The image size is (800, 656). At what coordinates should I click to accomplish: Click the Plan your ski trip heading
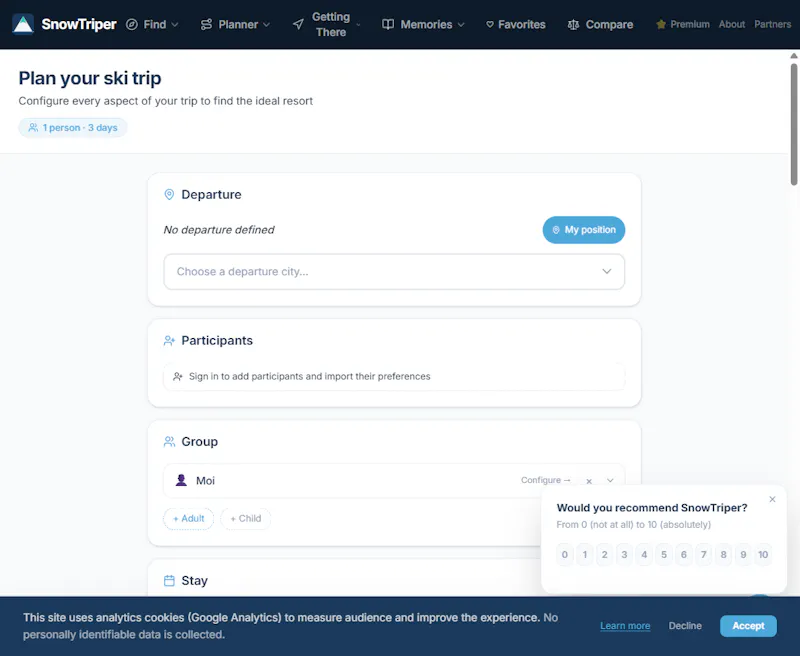90,78
